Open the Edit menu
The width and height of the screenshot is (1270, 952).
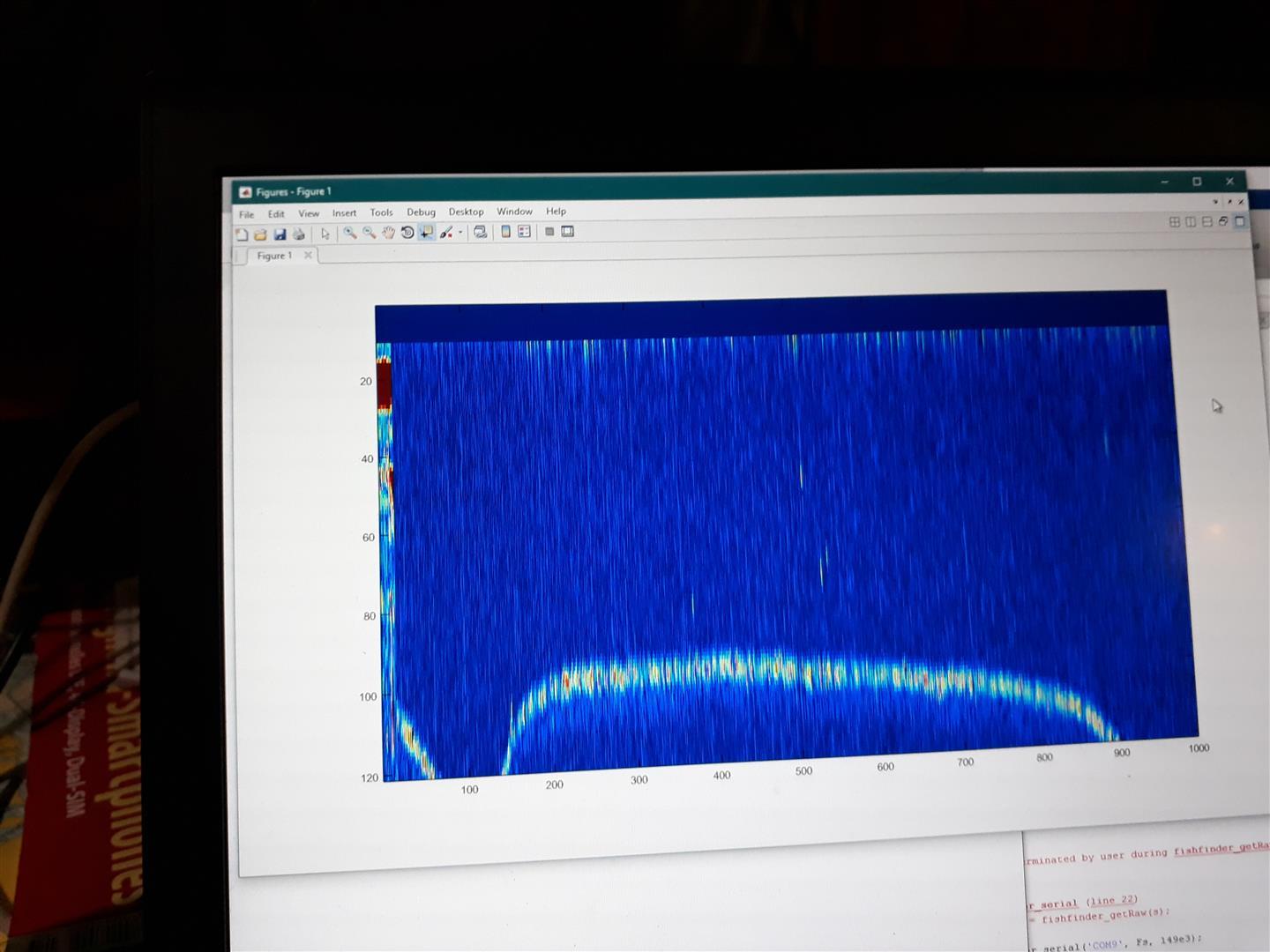coord(276,214)
